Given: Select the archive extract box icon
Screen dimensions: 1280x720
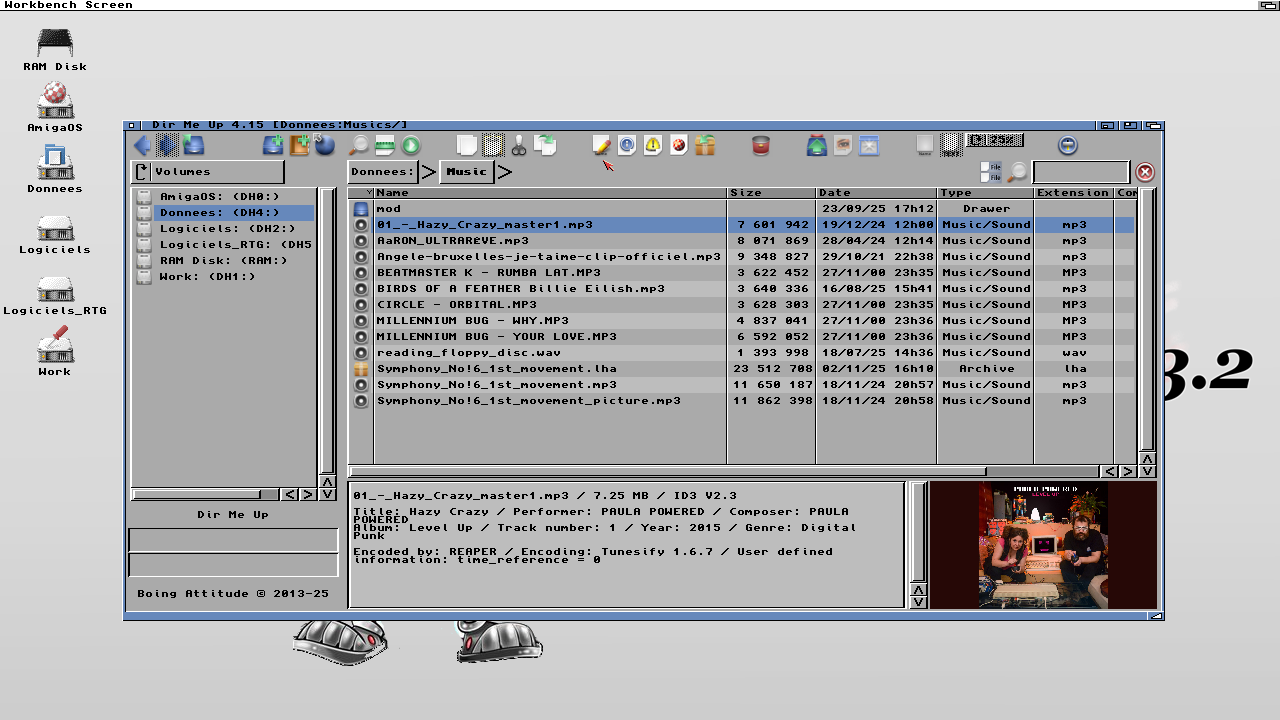Looking at the screenshot, I should (x=703, y=145).
